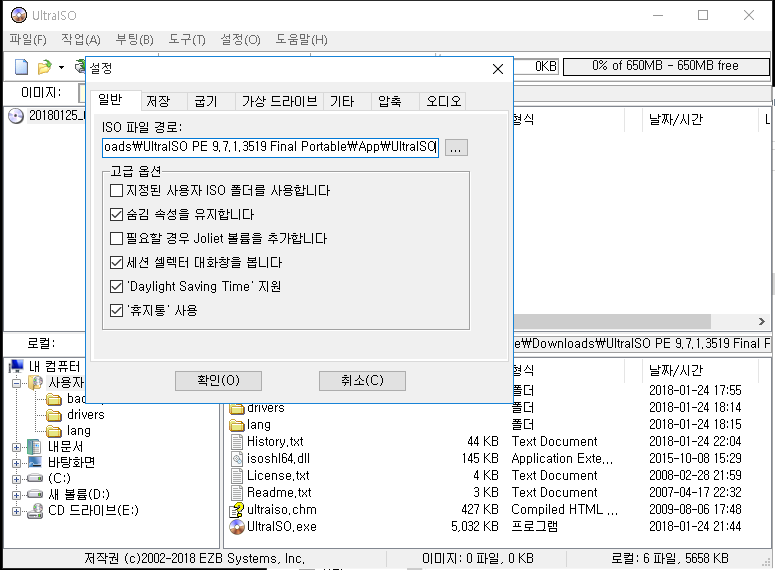The image size is (775, 570).
Task: Toggle 'Daylight Saving Time' 지원 checkbox
Action: [116, 286]
